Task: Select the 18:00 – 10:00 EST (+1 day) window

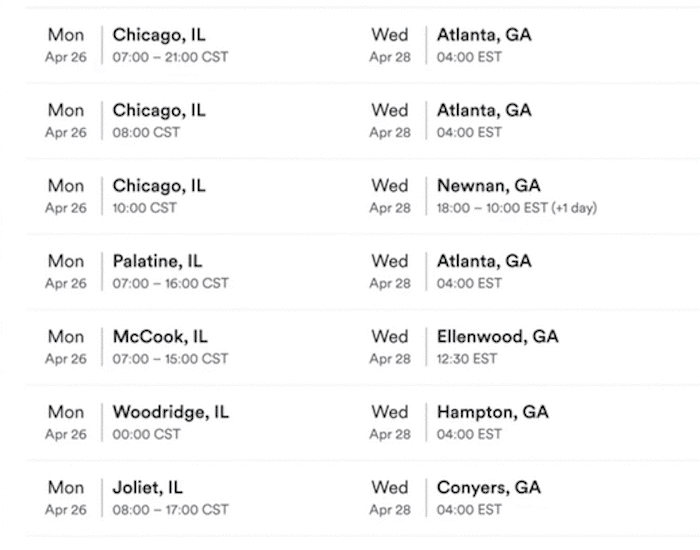Action: (516, 208)
